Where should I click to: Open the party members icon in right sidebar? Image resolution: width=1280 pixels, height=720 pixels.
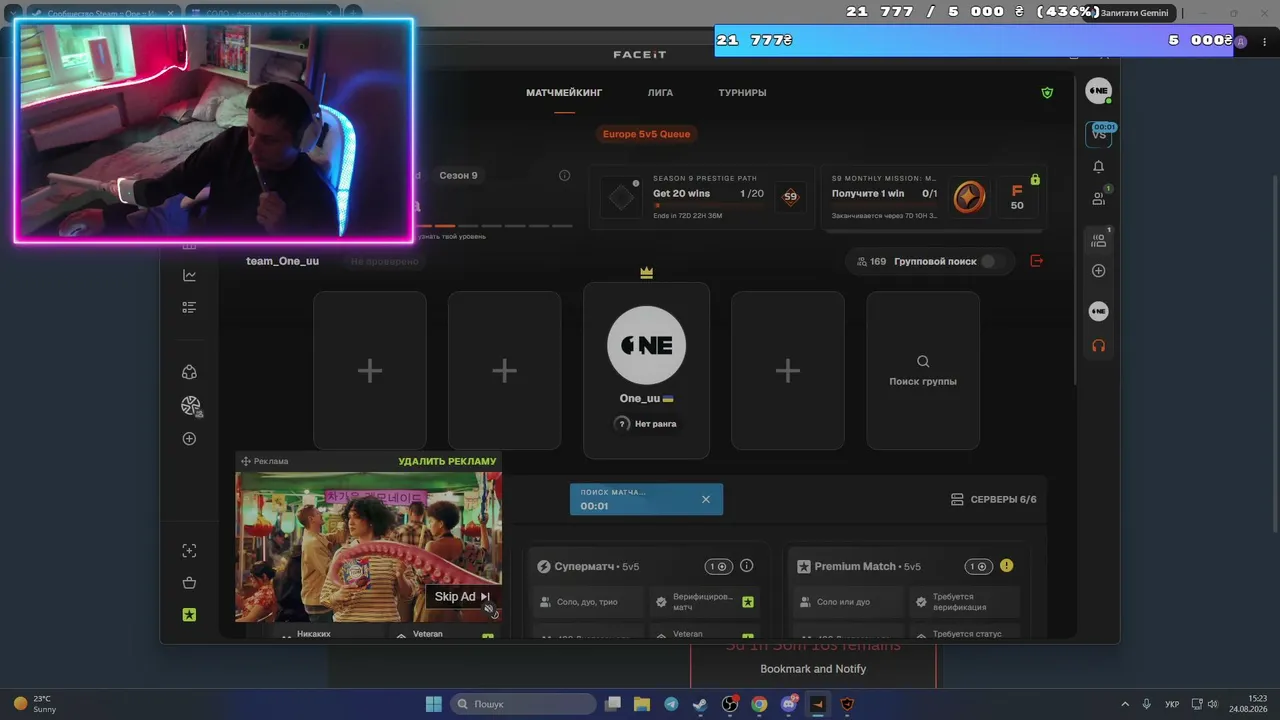pyautogui.click(x=1098, y=240)
